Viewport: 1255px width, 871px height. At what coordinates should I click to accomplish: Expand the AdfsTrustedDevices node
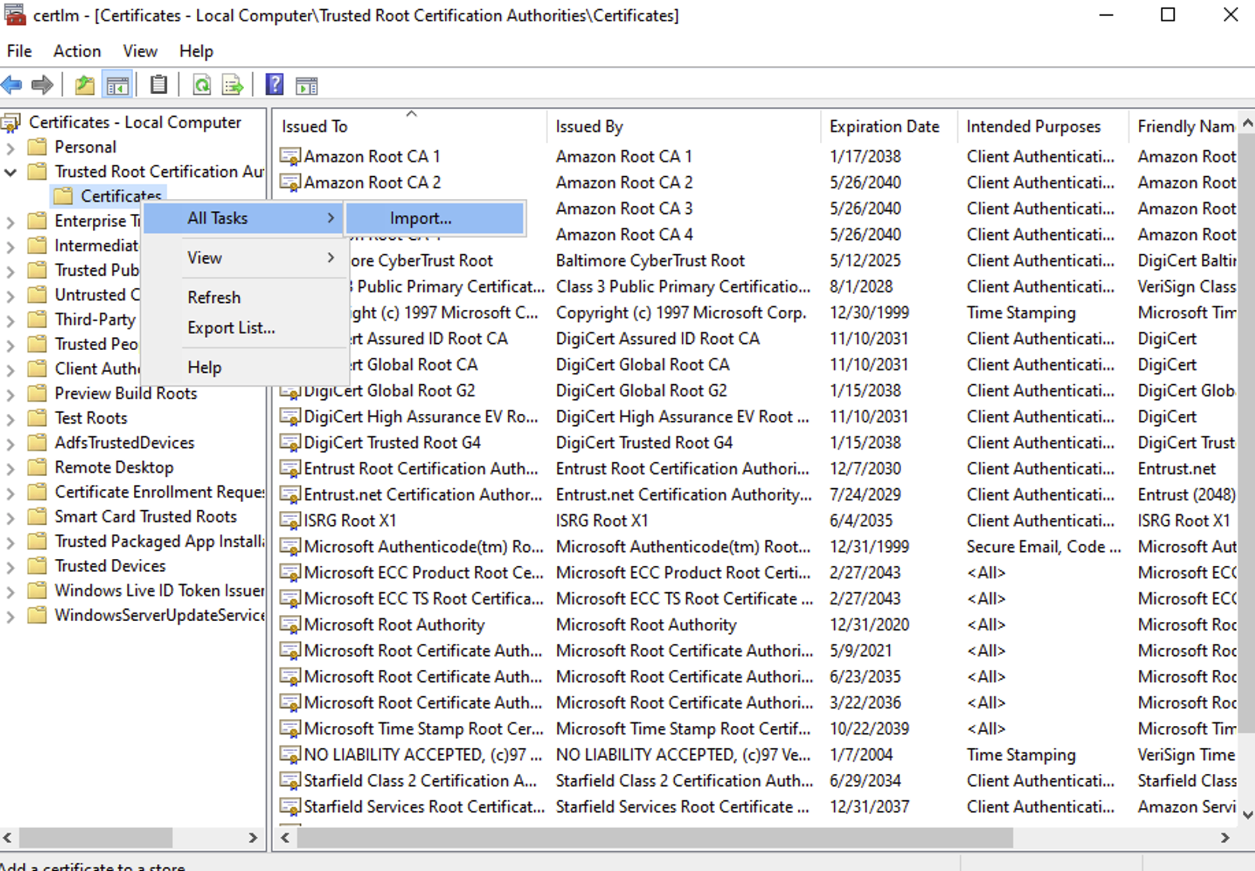coord(11,443)
